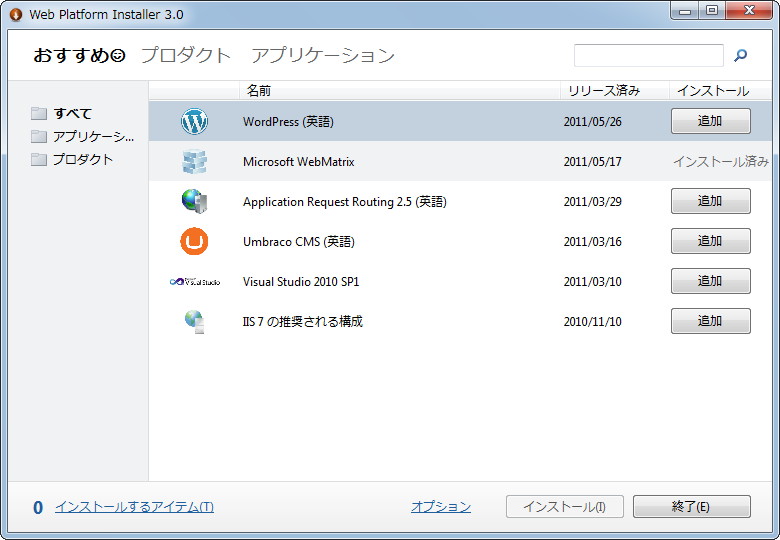Close the Web Platform Installer window
The width and height of the screenshot is (780, 540).
pyautogui.click(x=749, y=10)
